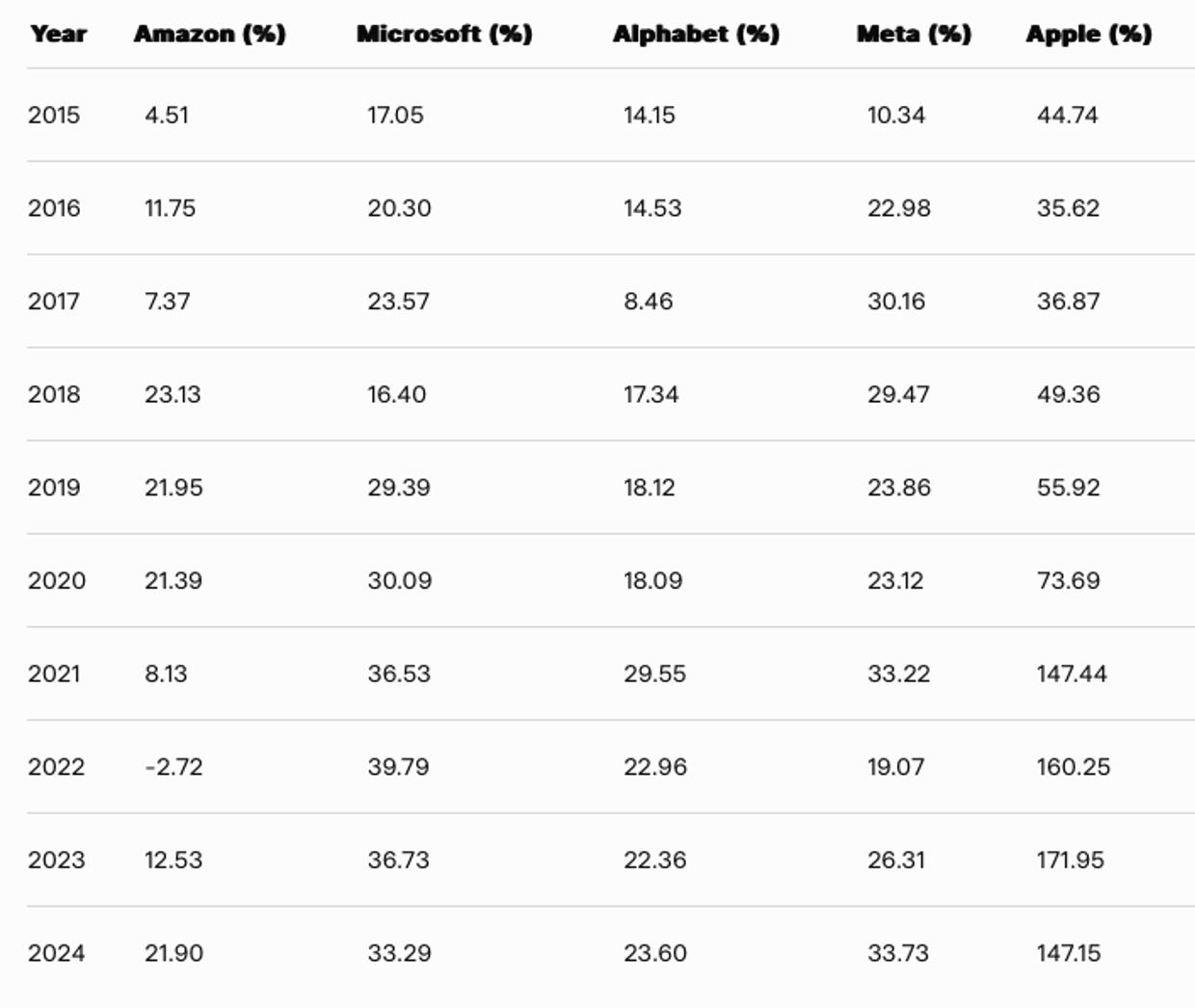
Task: Select Alphabet's 2021 value 29.55
Action: 654,674
